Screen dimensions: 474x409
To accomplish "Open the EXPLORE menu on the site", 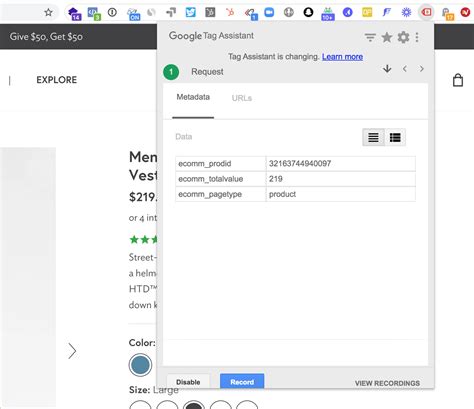I will click(57, 80).
